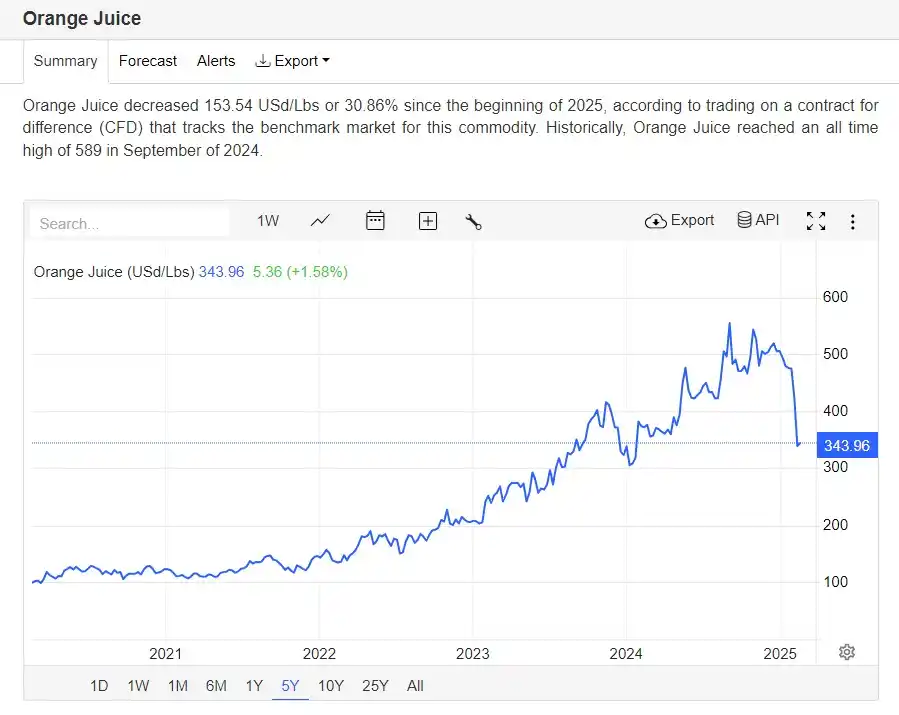The image size is (899, 715).
Task: Switch to the Forecast tab
Action: coord(148,61)
